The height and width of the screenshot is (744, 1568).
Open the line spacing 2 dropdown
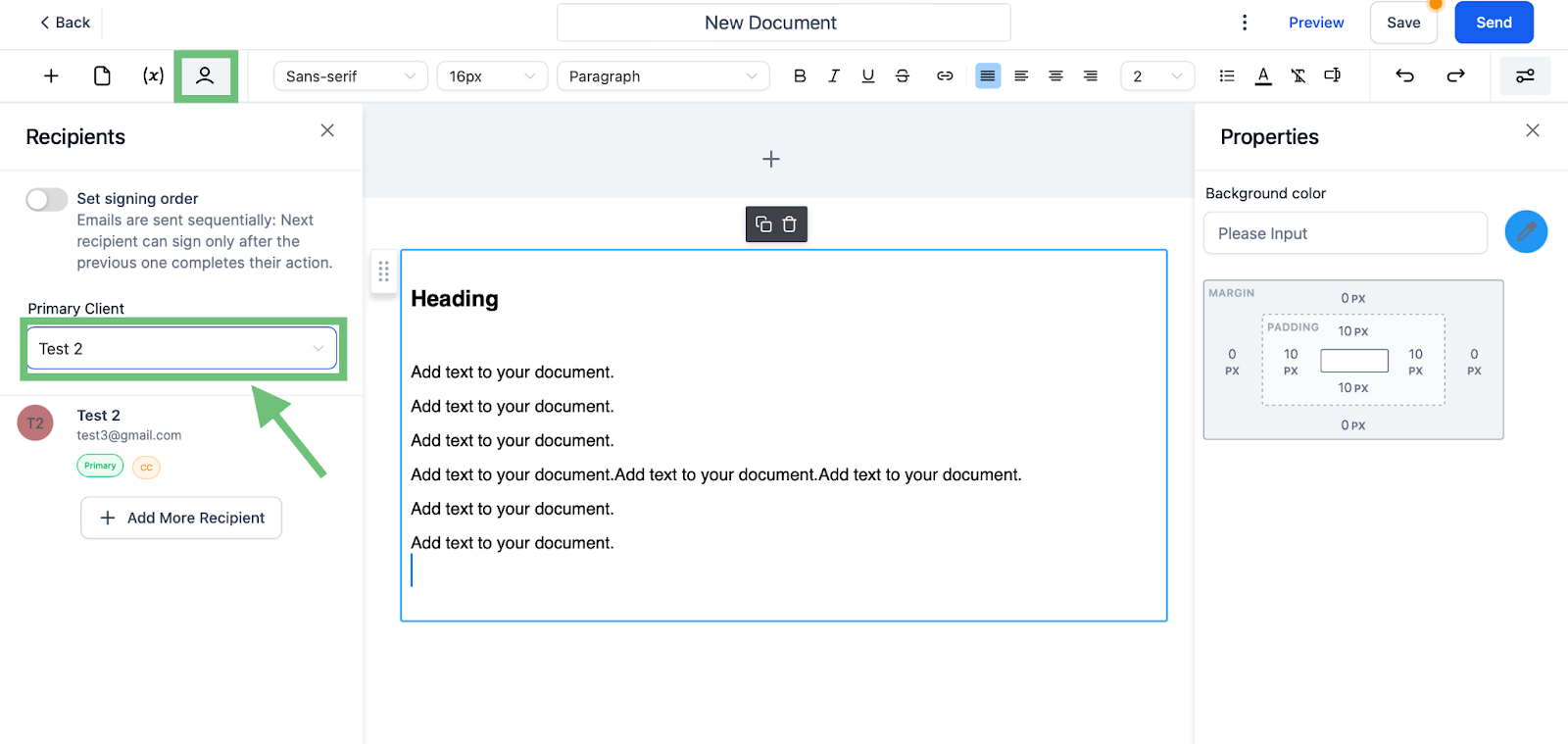point(1157,75)
